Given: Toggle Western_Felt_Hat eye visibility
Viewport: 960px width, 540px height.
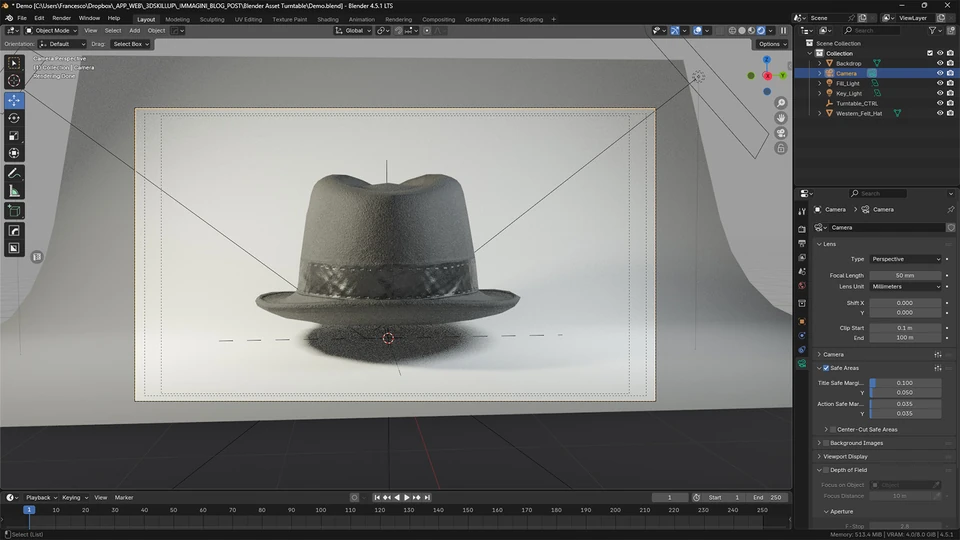Looking at the screenshot, I should (x=940, y=113).
